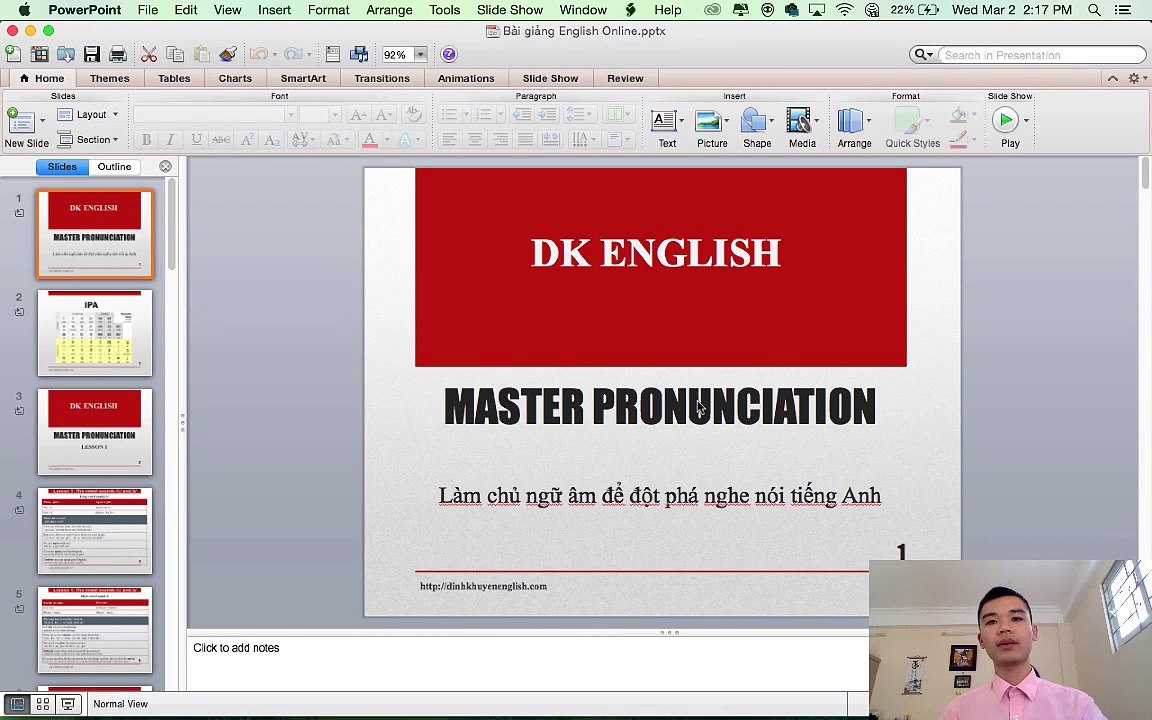Switch to Outline tab in side pane

(114, 167)
